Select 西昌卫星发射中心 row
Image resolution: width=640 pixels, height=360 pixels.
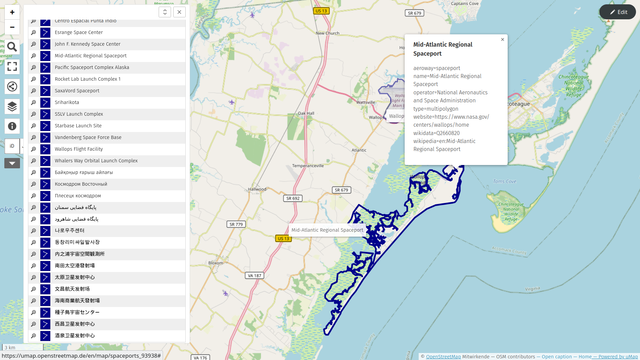click(107, 324)
